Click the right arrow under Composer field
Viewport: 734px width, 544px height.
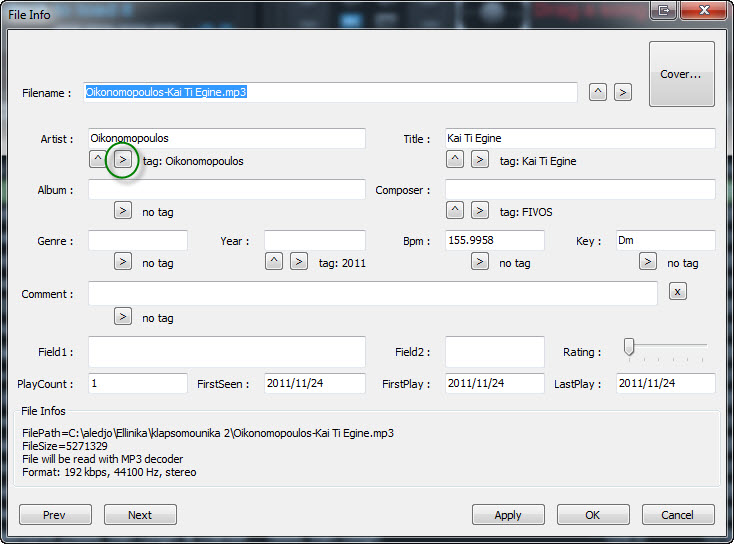point(480,210)
